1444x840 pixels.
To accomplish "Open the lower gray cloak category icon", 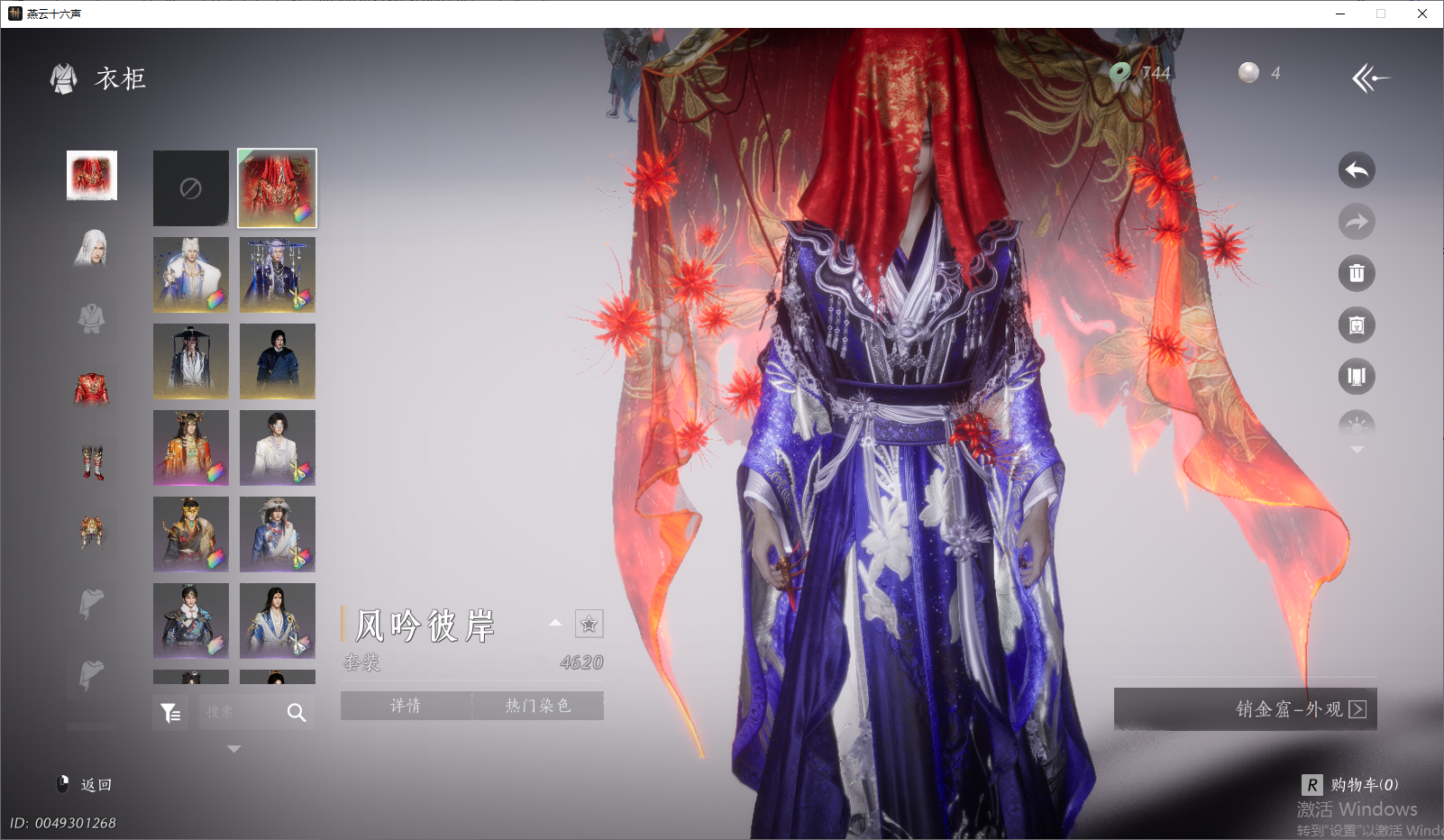I will point(92,674).
